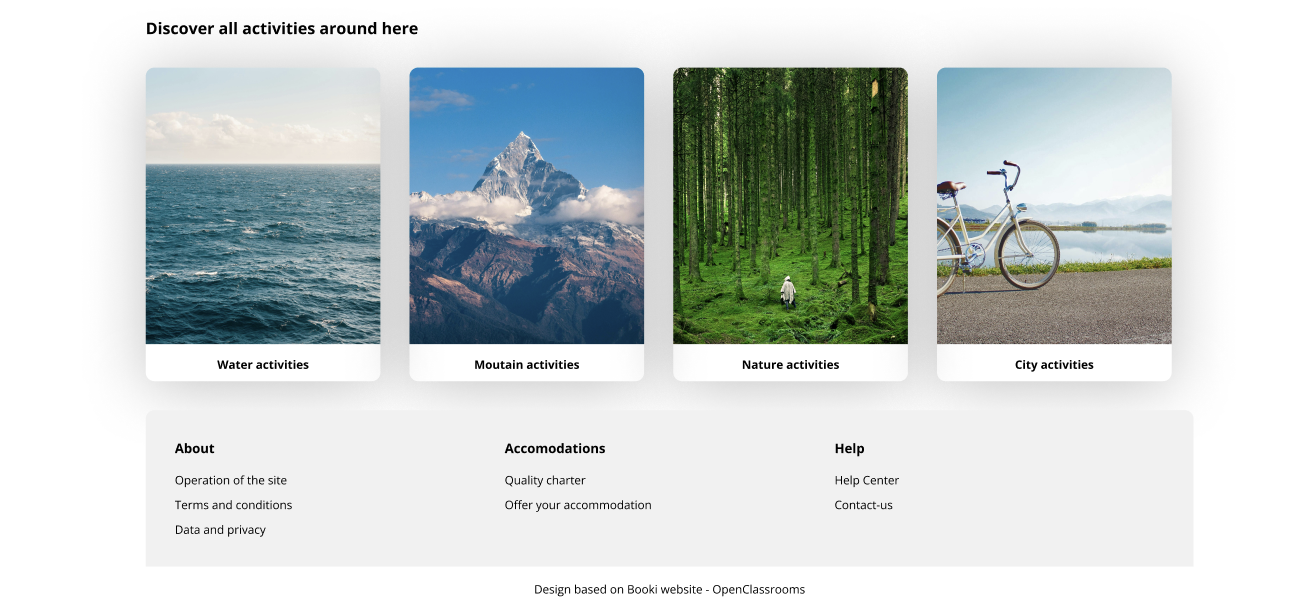Click the 'Design based on Booki website' credit

click(669, 590)
